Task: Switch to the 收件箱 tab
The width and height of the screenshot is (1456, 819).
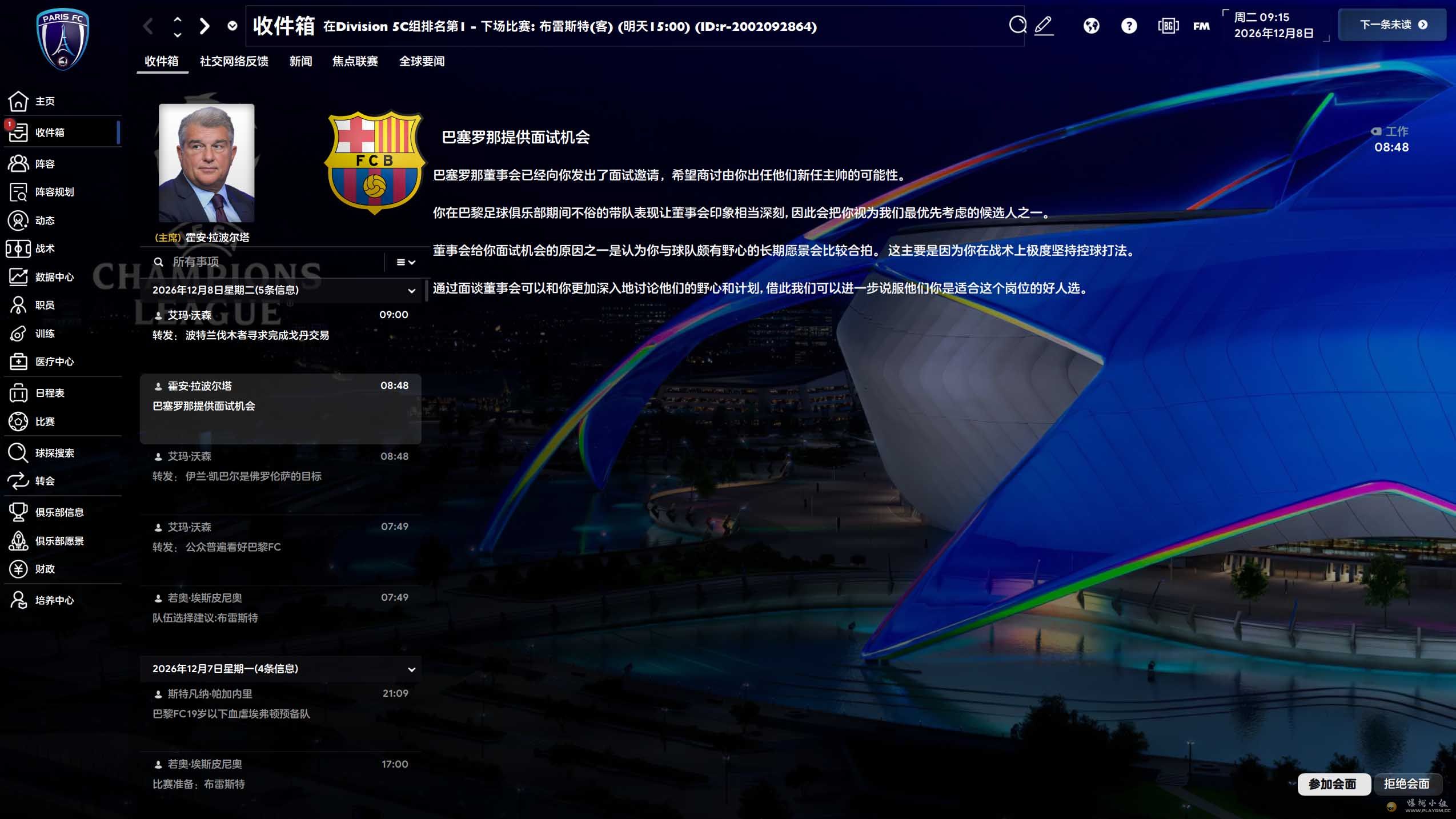Action: (162, 61)
